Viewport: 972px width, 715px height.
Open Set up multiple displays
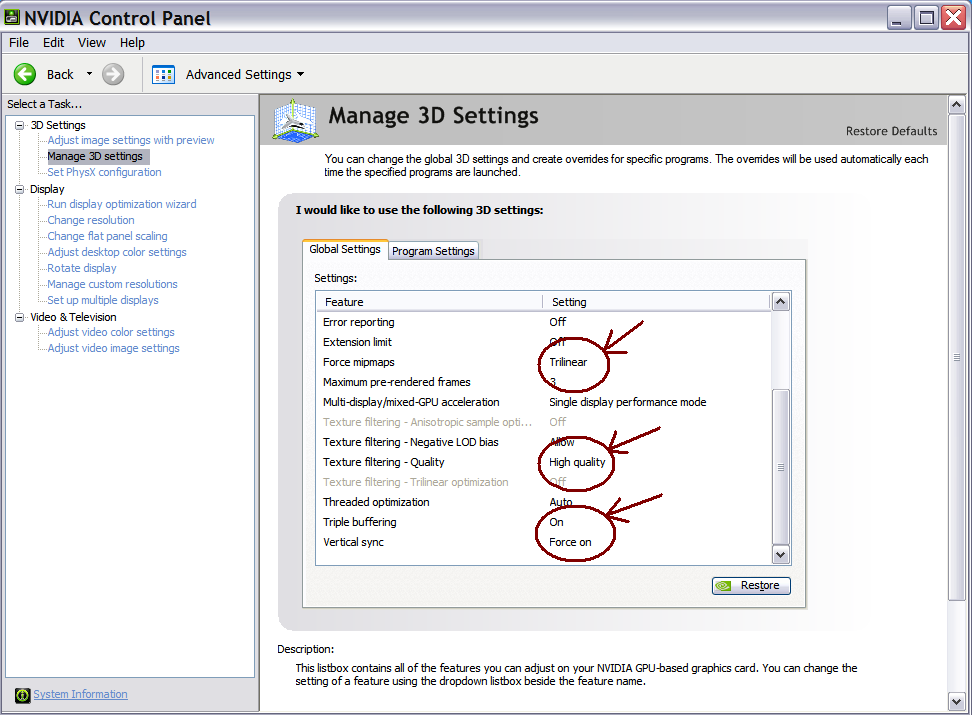[103, 300]
